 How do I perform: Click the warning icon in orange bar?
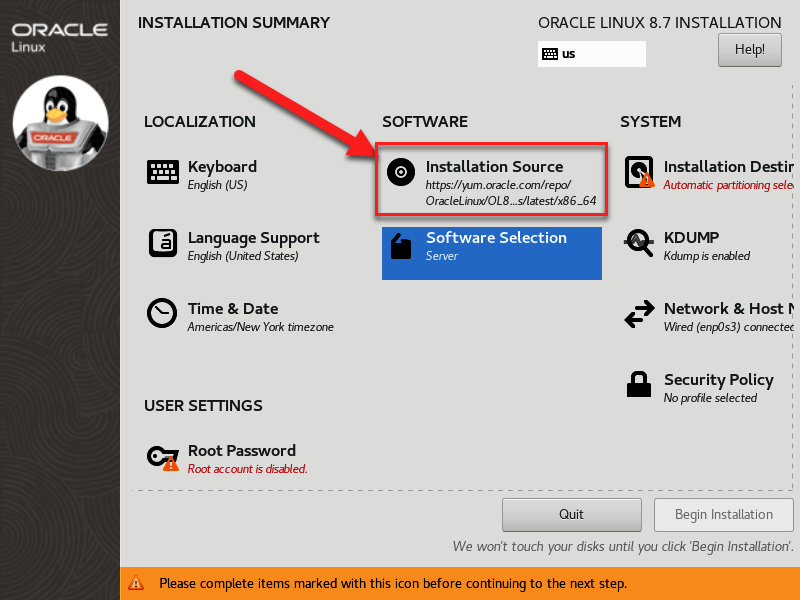click(x=136, y=583)
